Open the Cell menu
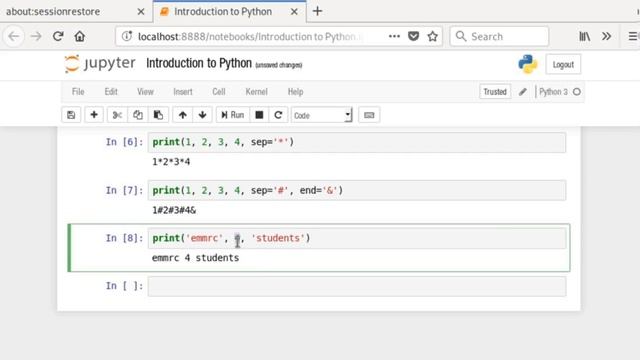The width and height of the screenshot is (640, 360). 219,92
